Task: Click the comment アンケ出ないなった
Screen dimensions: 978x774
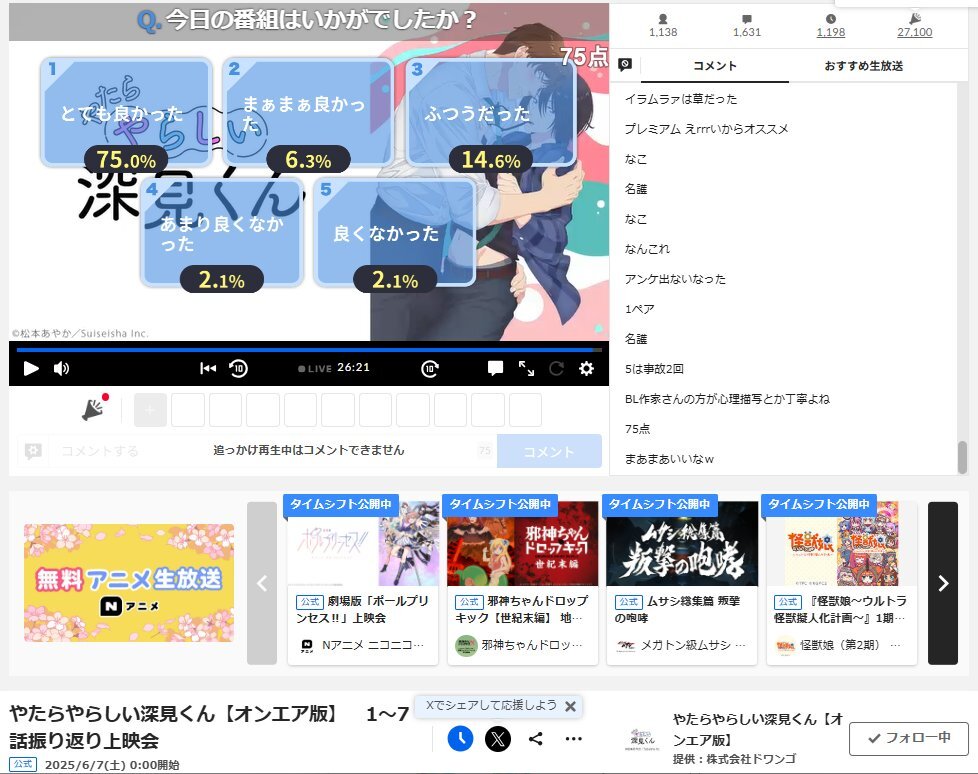Action: click(675, 279)
